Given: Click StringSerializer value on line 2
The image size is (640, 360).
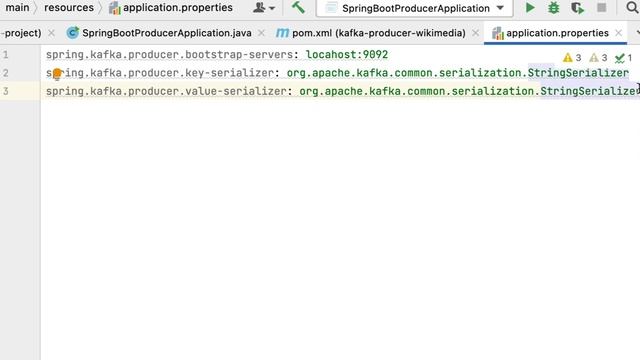Looking at the screenshot, I should point(578,73).
